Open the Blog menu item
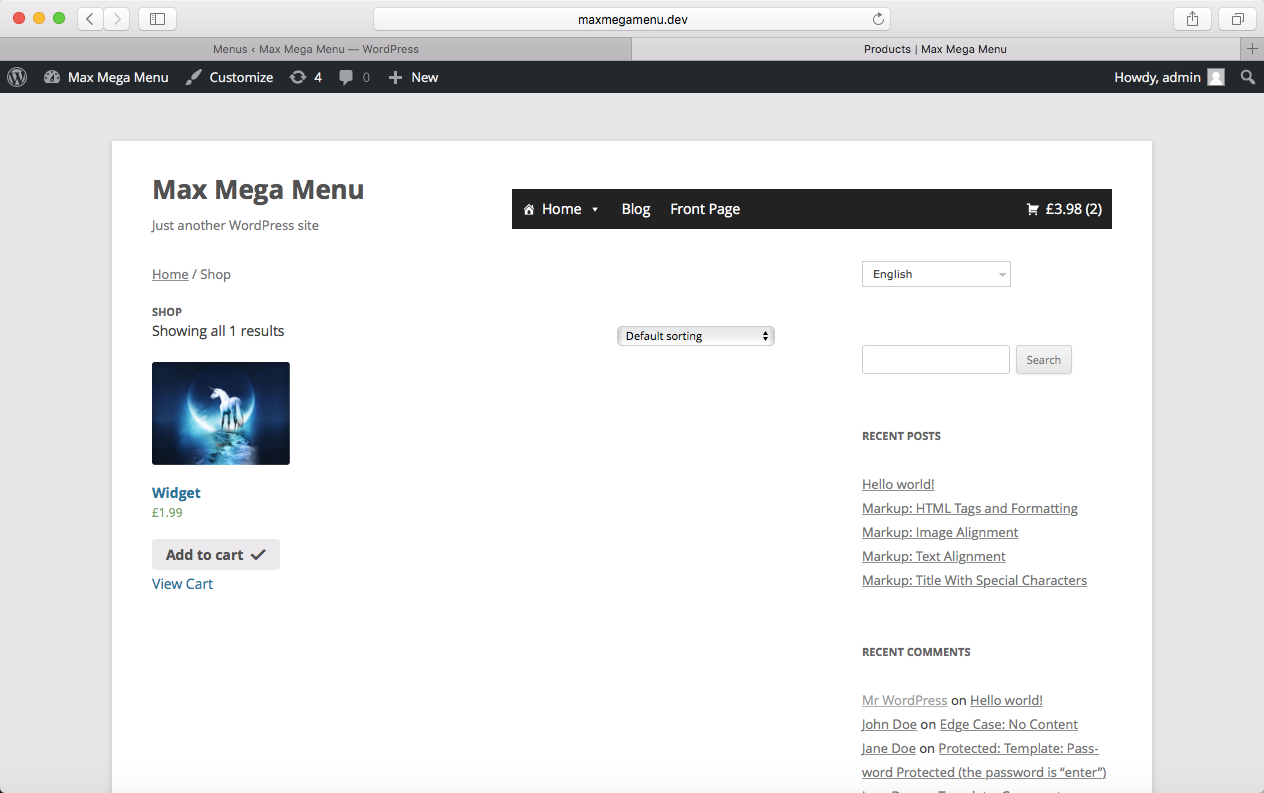The image size is (1264, 793). pyautogui.click(x=636, y=209)
